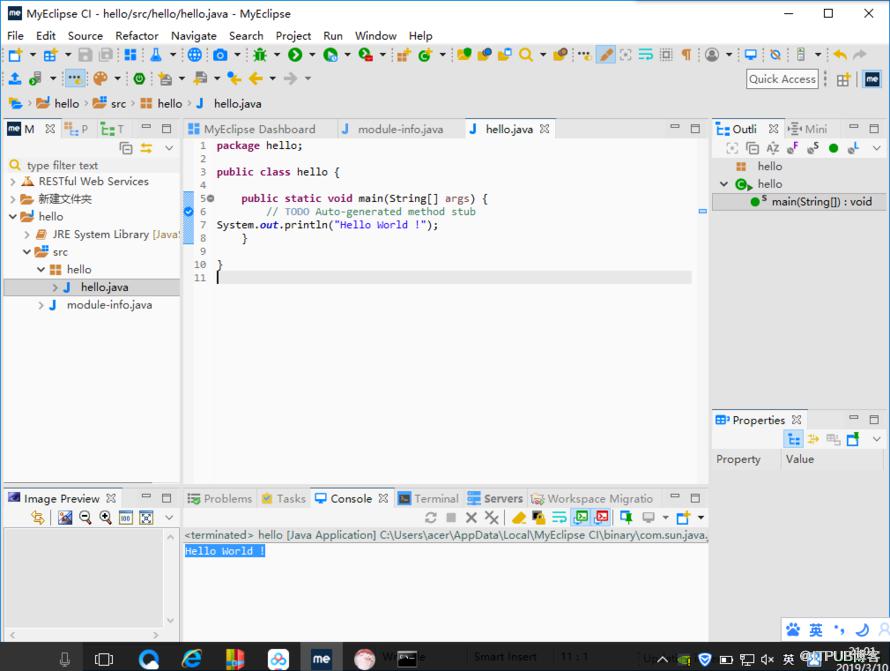Switch to the MyEclipse Dashboard tab
The image size is (890, 671).
253,129
